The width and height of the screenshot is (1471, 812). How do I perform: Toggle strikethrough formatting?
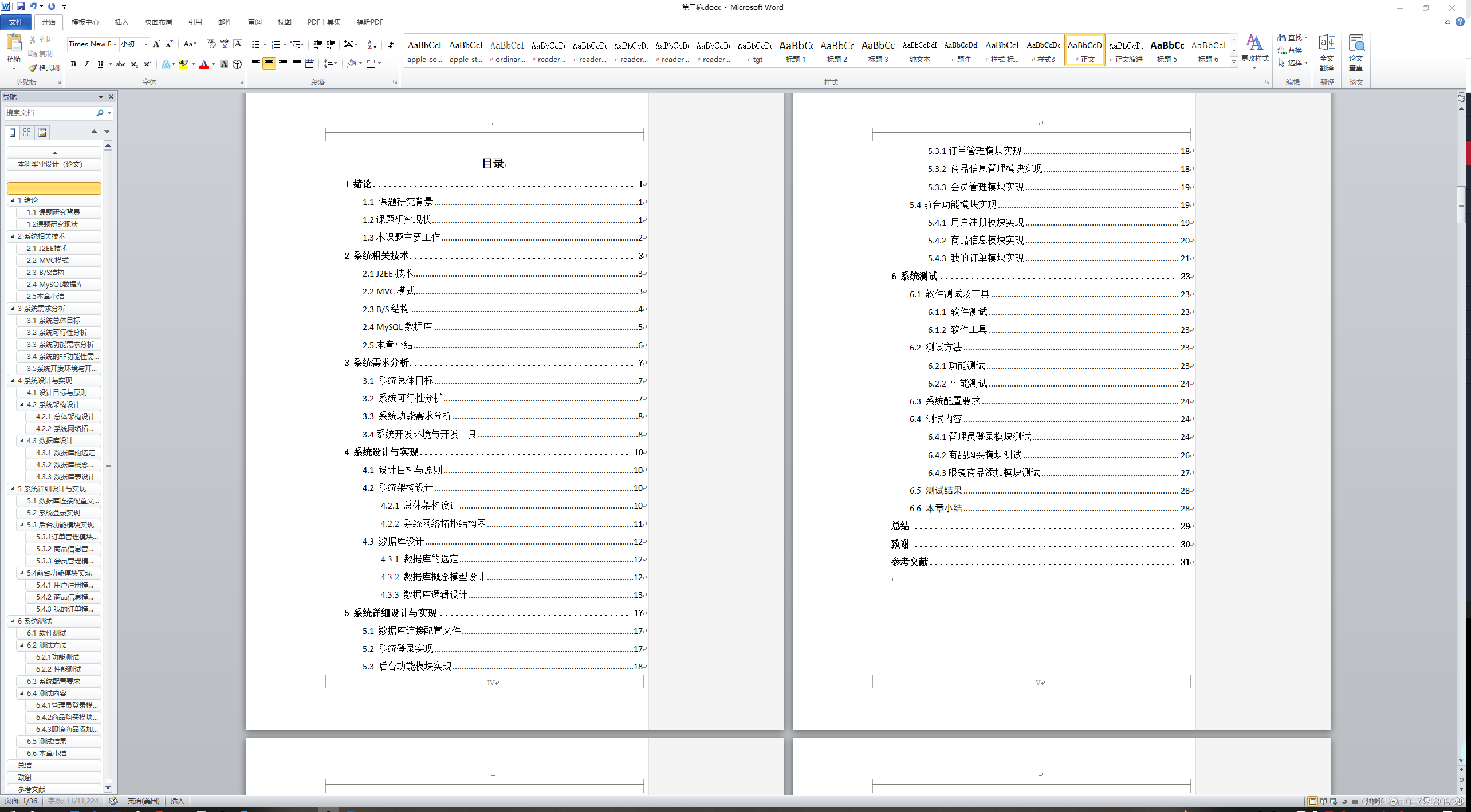(121, 64)
